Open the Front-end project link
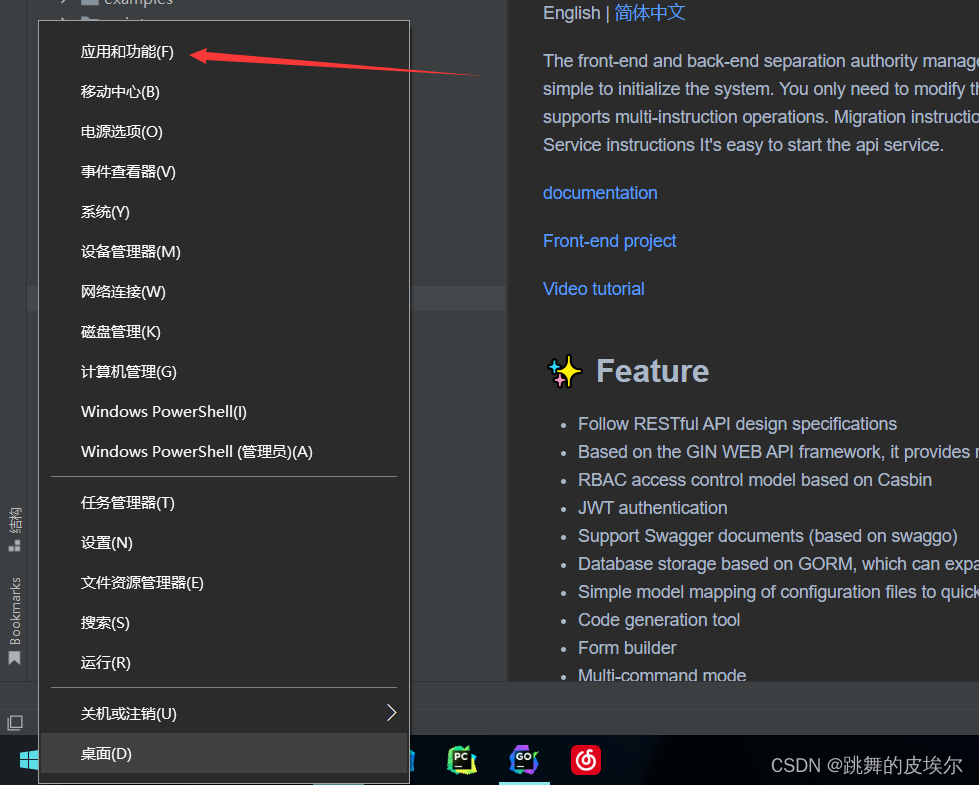The width and height of the screenshot is (979, 785). pyautogui.click(x=609, y=241)
